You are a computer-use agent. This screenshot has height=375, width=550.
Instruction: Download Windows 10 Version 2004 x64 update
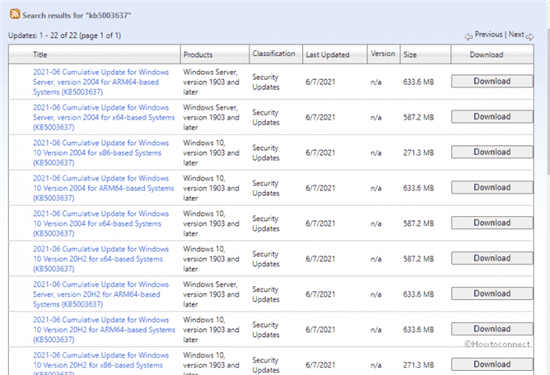point(492,223)
